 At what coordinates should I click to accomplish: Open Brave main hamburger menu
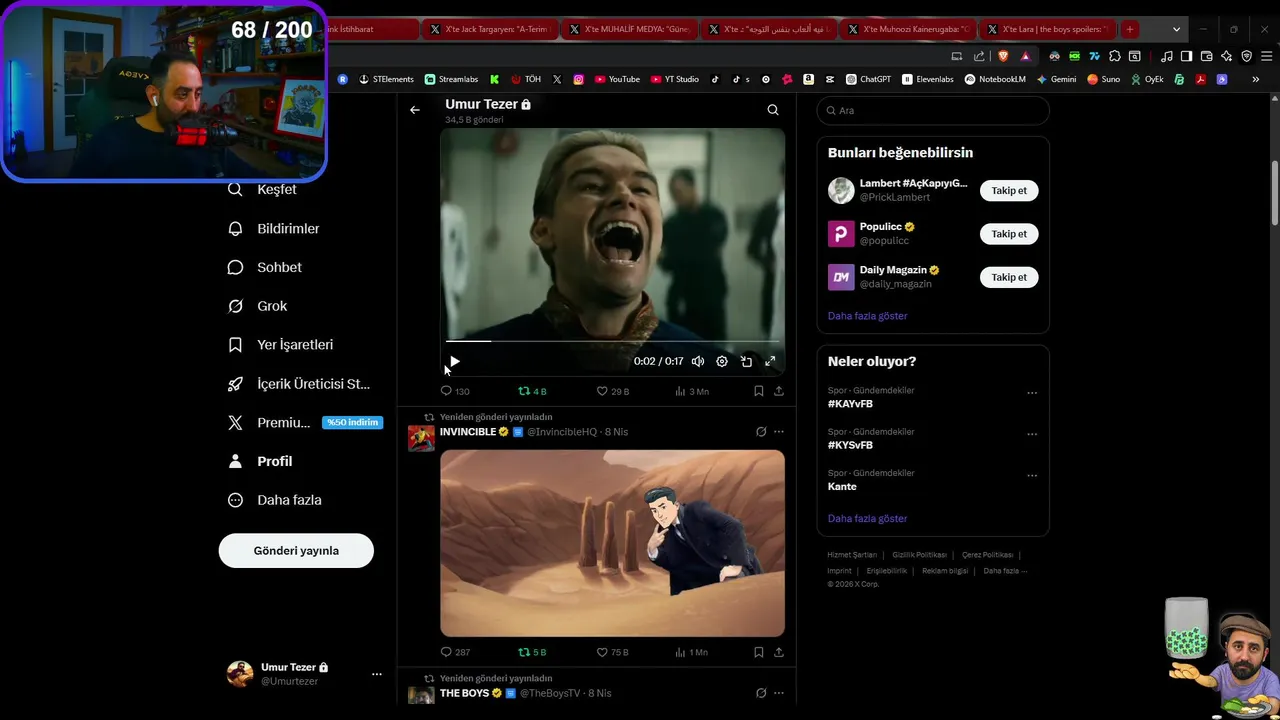[x=1265, y=56]
